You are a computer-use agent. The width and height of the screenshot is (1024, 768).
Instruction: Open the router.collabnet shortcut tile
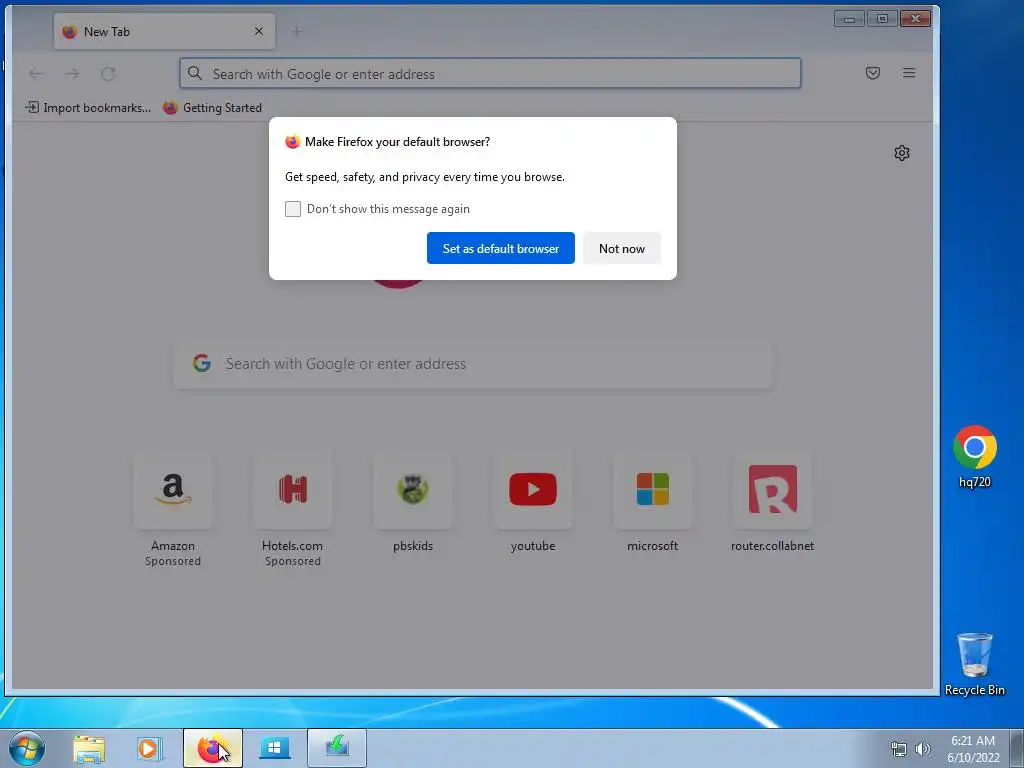pos(773,490)
